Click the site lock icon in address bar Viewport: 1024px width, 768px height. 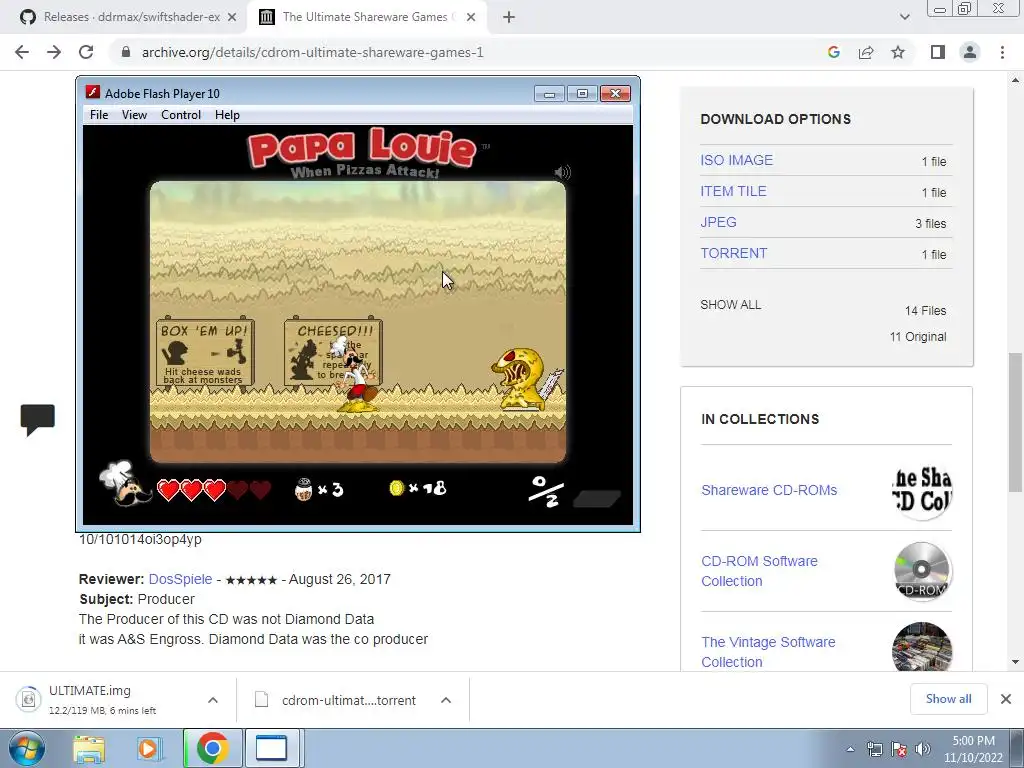pos(126,52)
